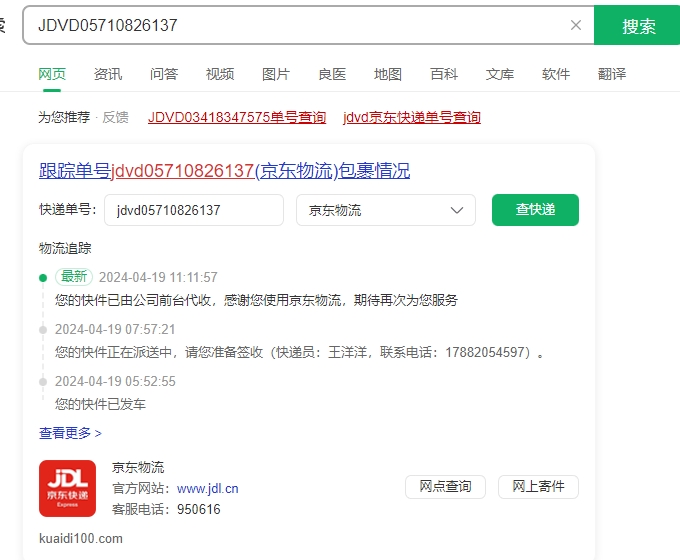This screenshot has height=560, width=680.
Task: Switch to the 视频 tab
Action: click(x=220, y=74)
